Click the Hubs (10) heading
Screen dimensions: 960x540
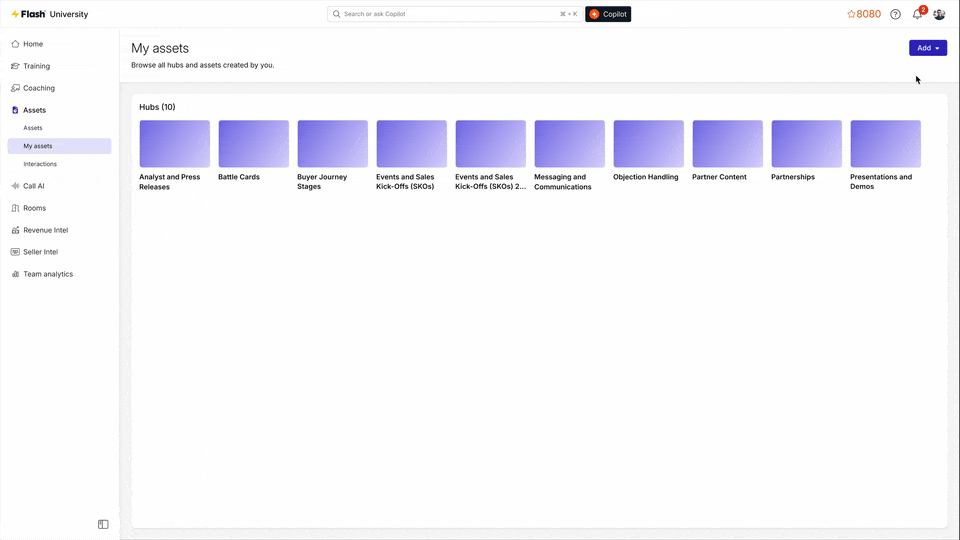[157, 107]
